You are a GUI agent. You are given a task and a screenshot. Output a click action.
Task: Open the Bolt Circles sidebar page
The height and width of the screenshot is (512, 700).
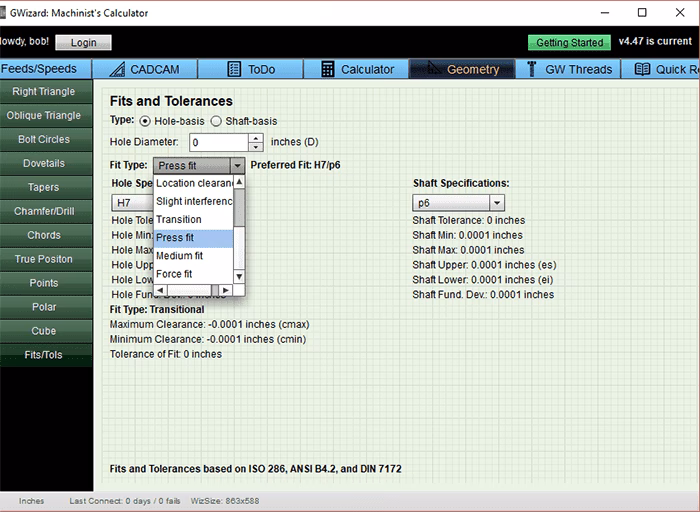tap(44, 139)
